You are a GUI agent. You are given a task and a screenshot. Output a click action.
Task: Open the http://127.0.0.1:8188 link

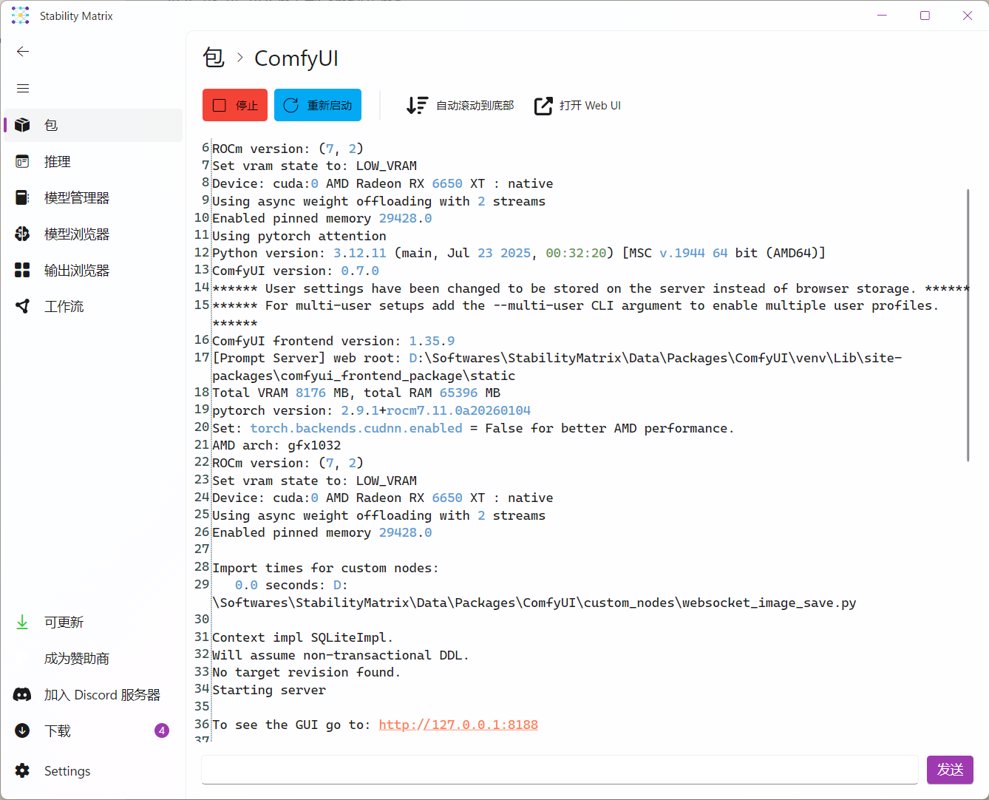458,724
